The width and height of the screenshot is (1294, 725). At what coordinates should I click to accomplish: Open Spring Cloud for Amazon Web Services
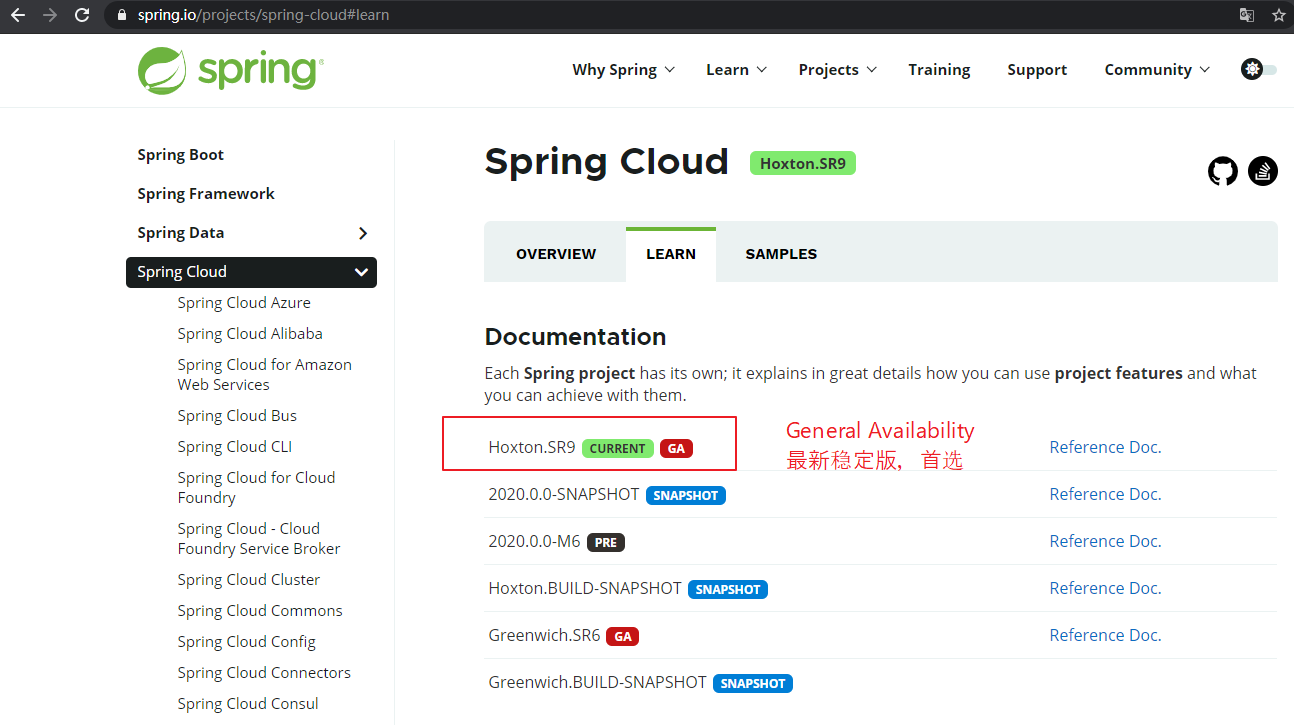click(x=265, y=375)
